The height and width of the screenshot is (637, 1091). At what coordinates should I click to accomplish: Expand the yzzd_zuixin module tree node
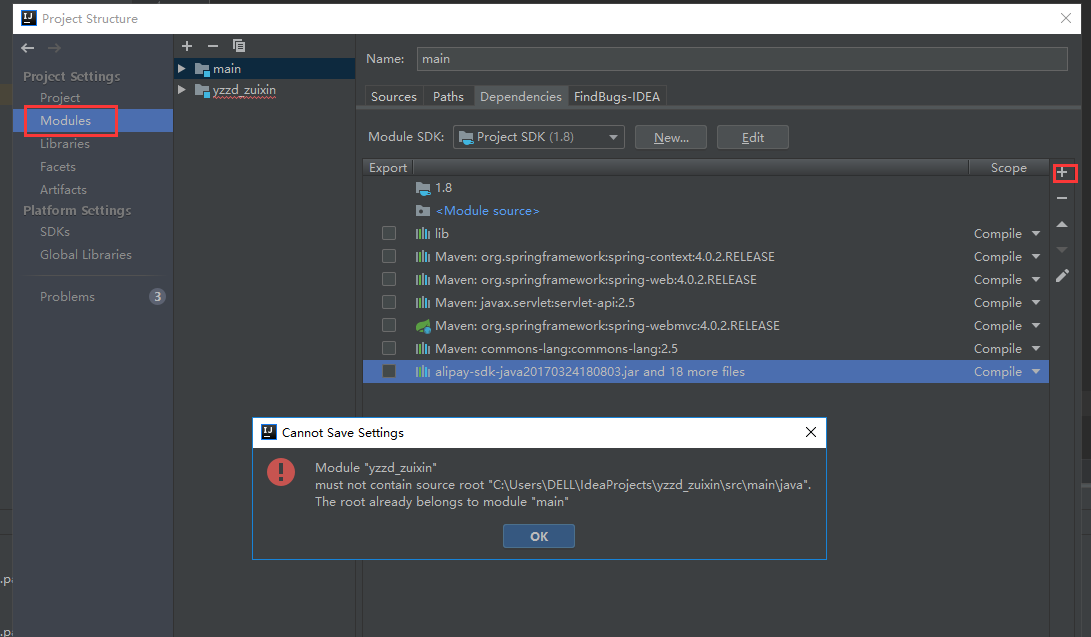(181, 90)
